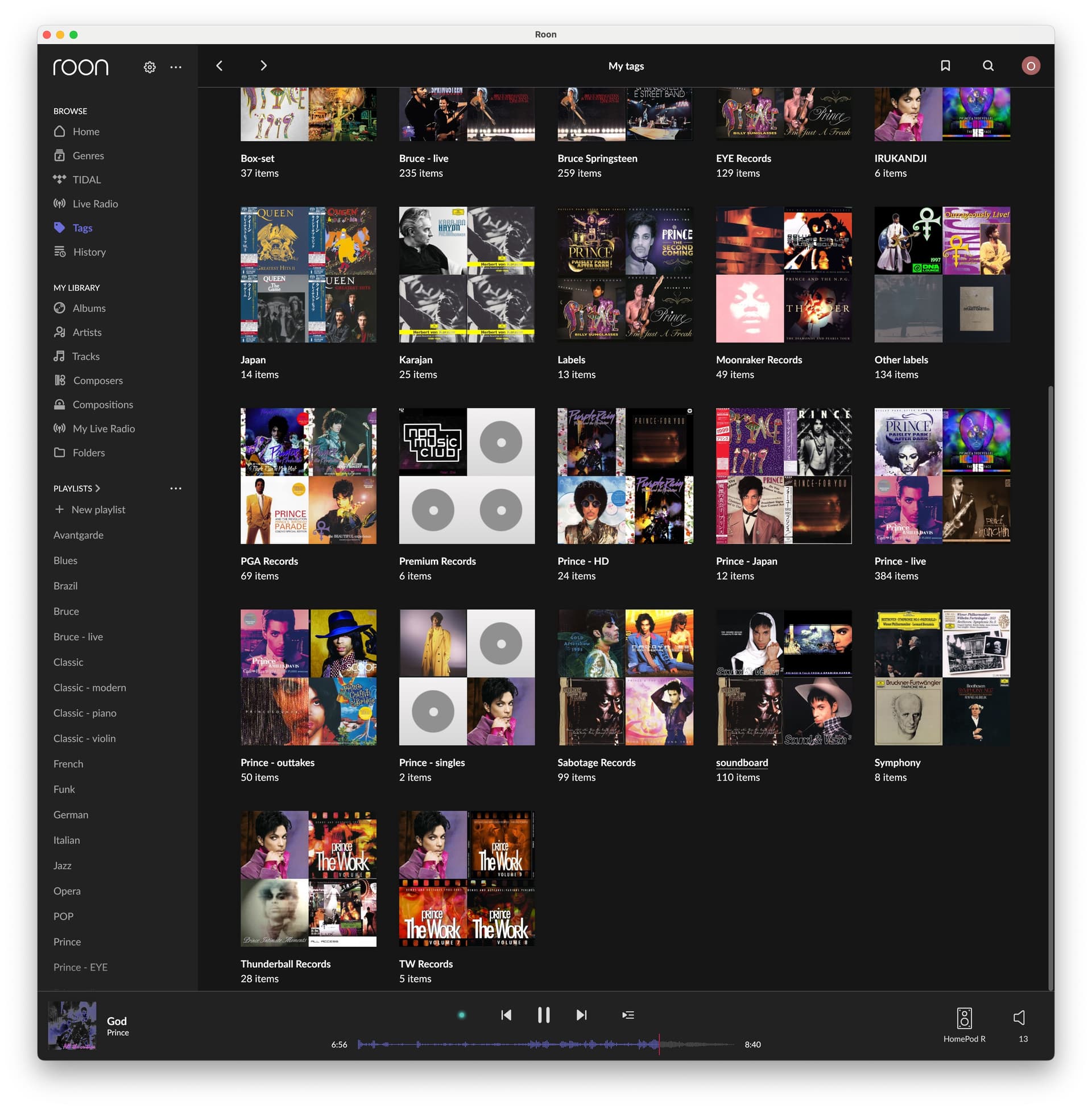Open the Prince - EYE playlist
This screenshot has height=1110, width=1092.
80,967
